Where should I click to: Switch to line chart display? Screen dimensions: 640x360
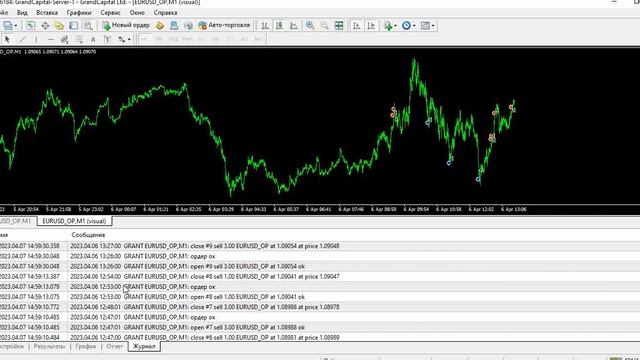(x=293, y=25)
